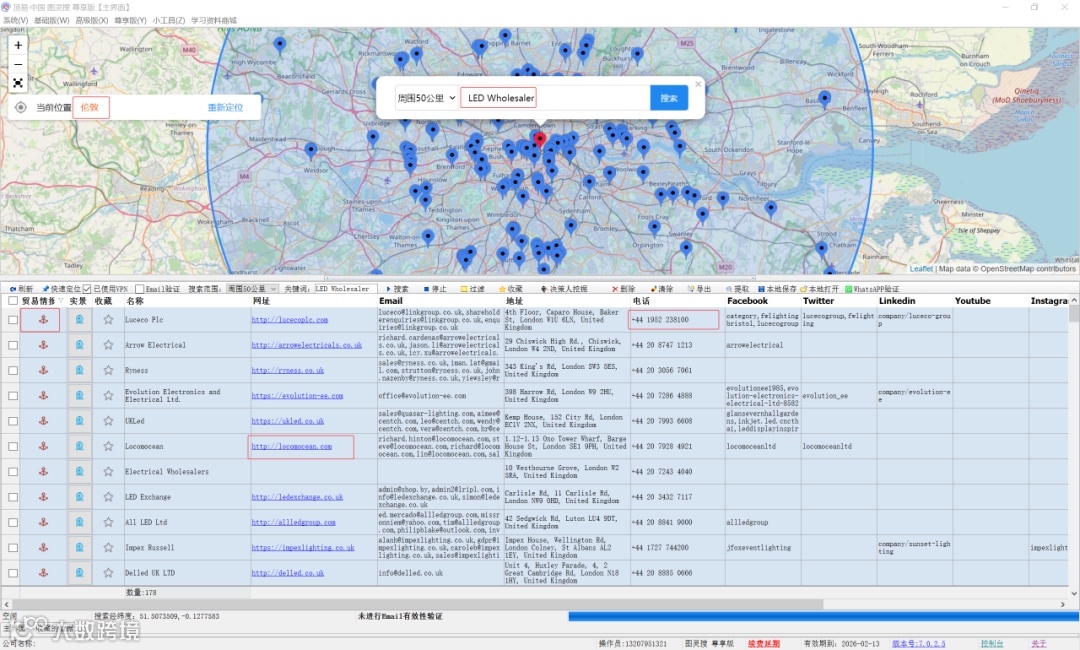Image resolution: width=1080 pixels, height=650 pixels.
Task: Click the blue 搜索 button on map
Action: [669, 98]
